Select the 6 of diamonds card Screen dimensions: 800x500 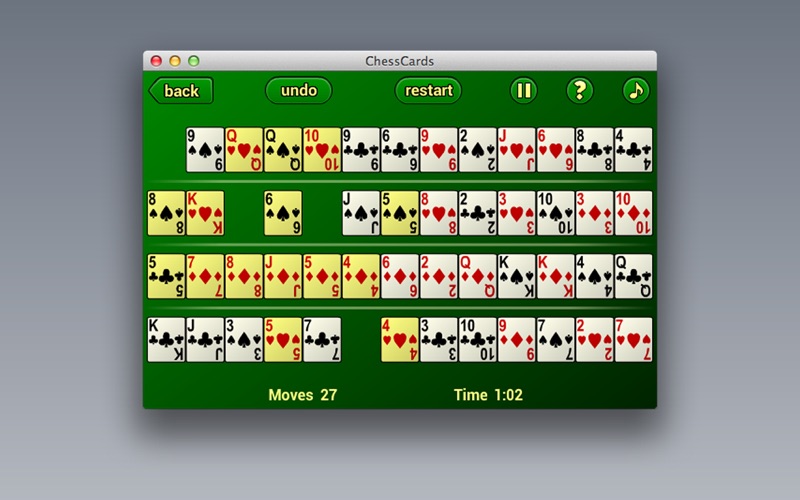[x=399, y=277]
